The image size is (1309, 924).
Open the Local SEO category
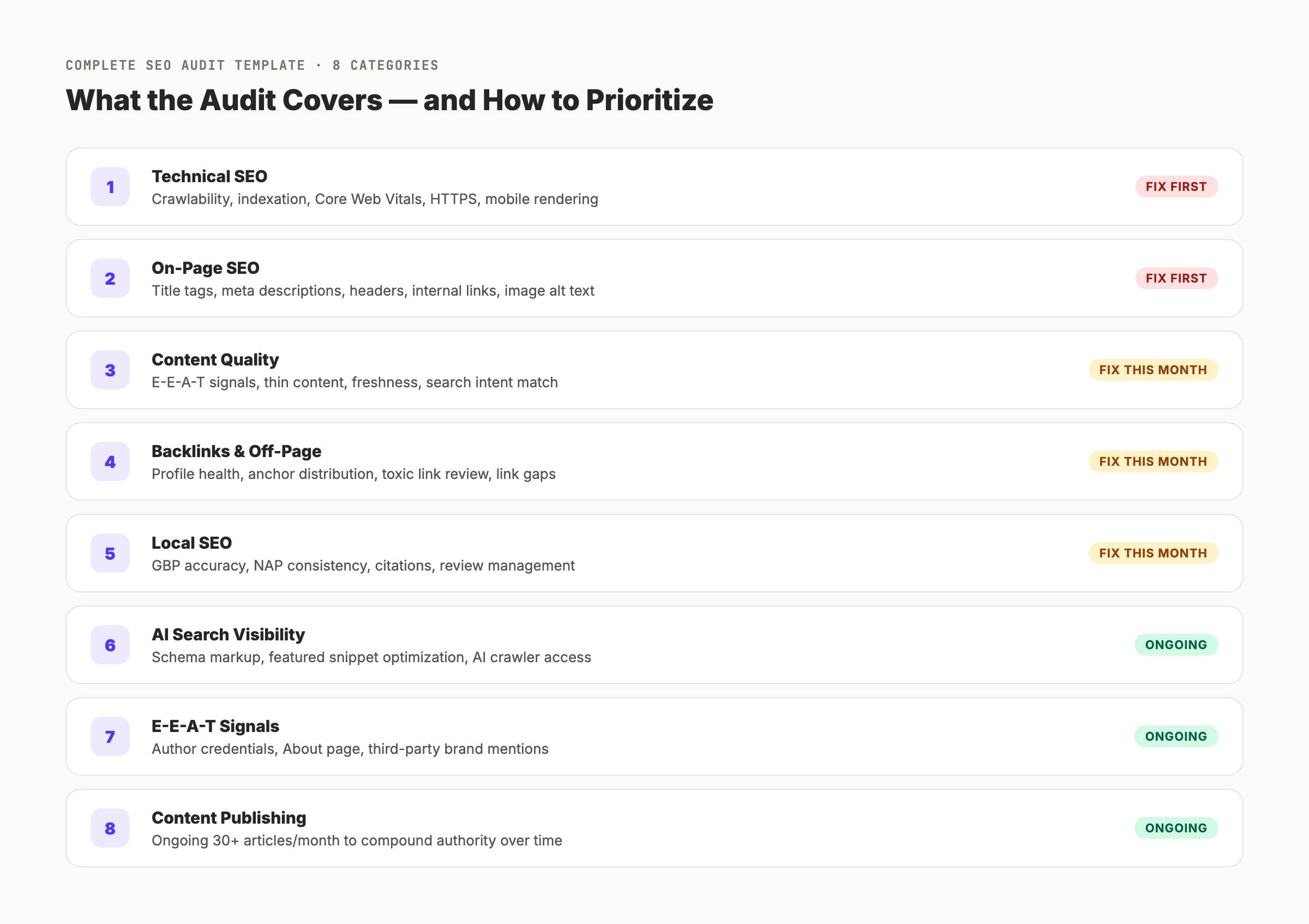click(654, 554)
